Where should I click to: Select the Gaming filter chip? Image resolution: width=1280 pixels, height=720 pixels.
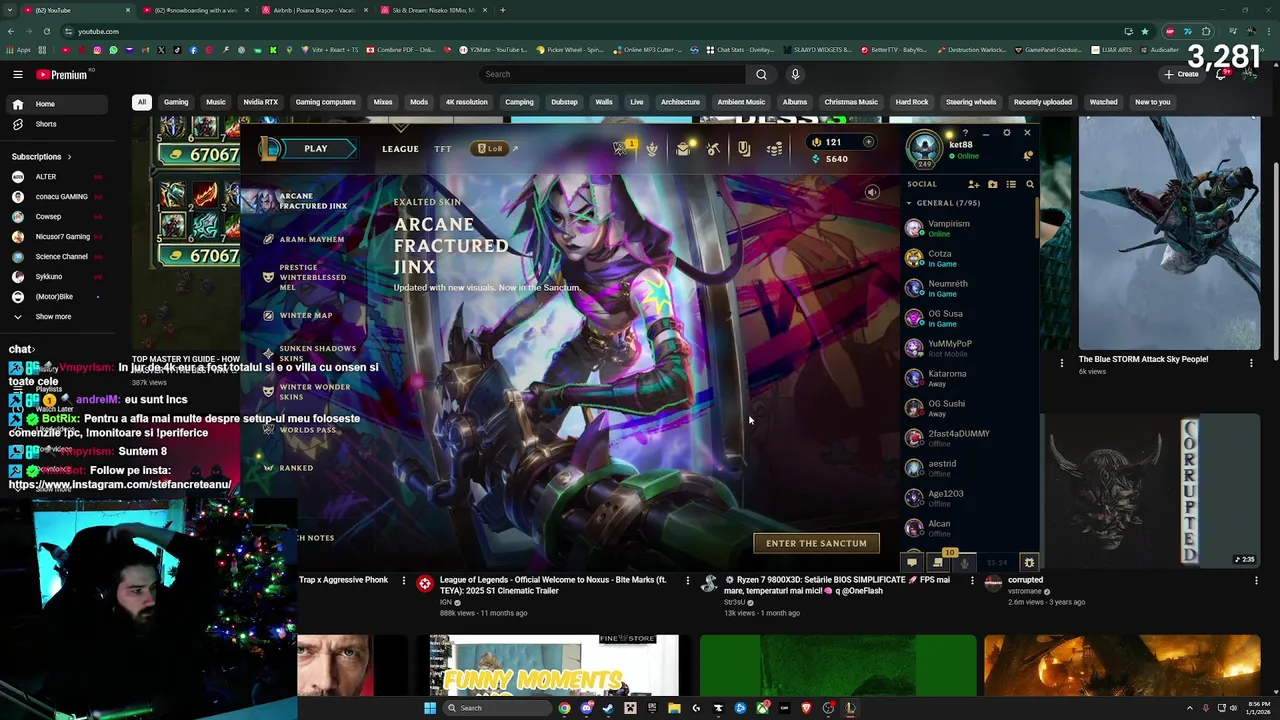click(x=176, y=102)
